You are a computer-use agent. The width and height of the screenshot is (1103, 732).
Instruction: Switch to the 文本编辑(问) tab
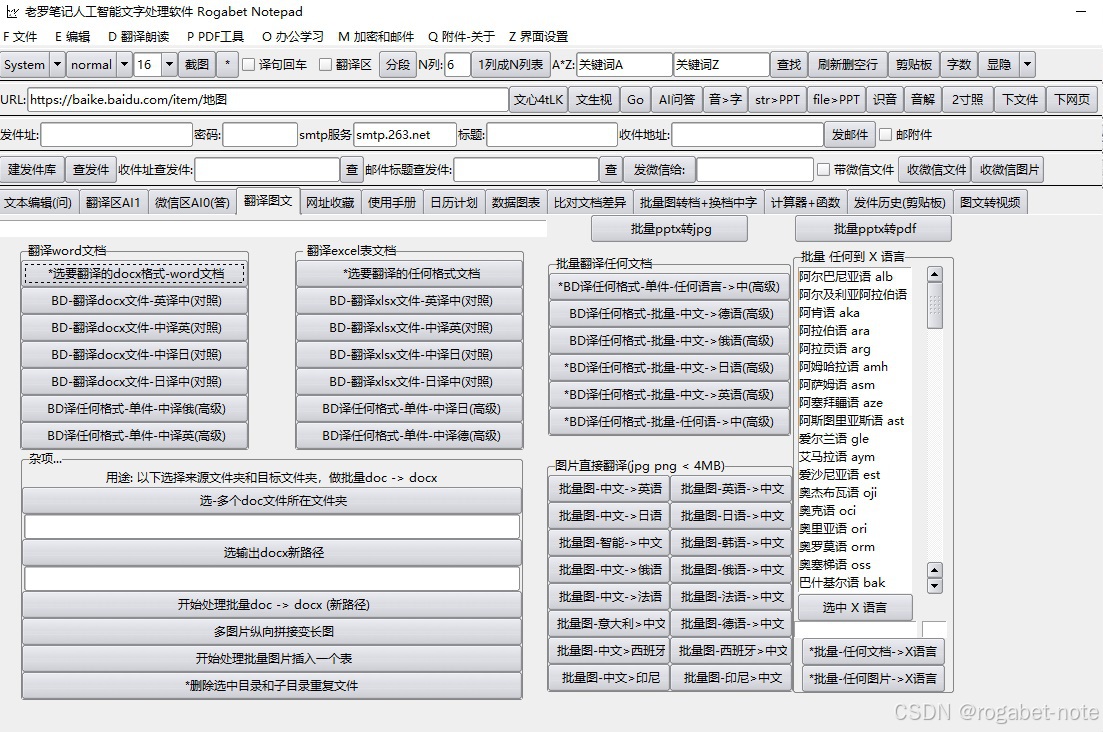39,203
